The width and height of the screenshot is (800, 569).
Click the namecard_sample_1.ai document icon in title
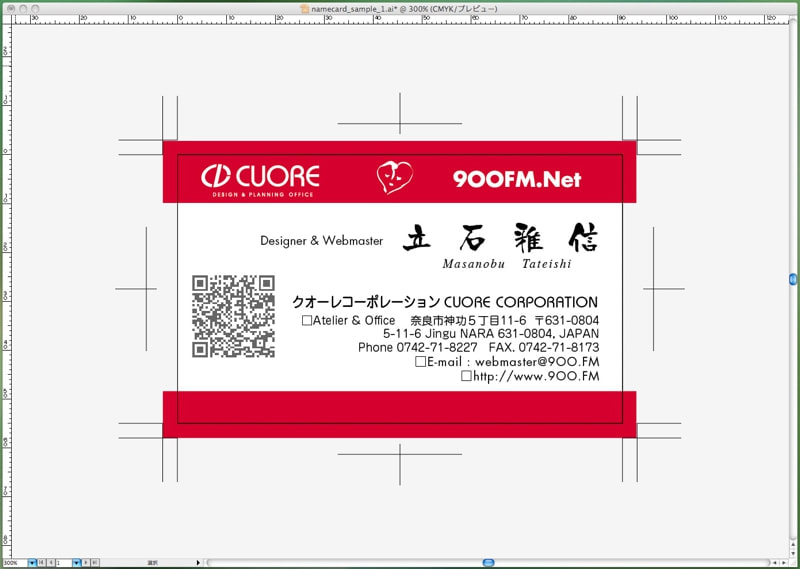click(305, 9)
